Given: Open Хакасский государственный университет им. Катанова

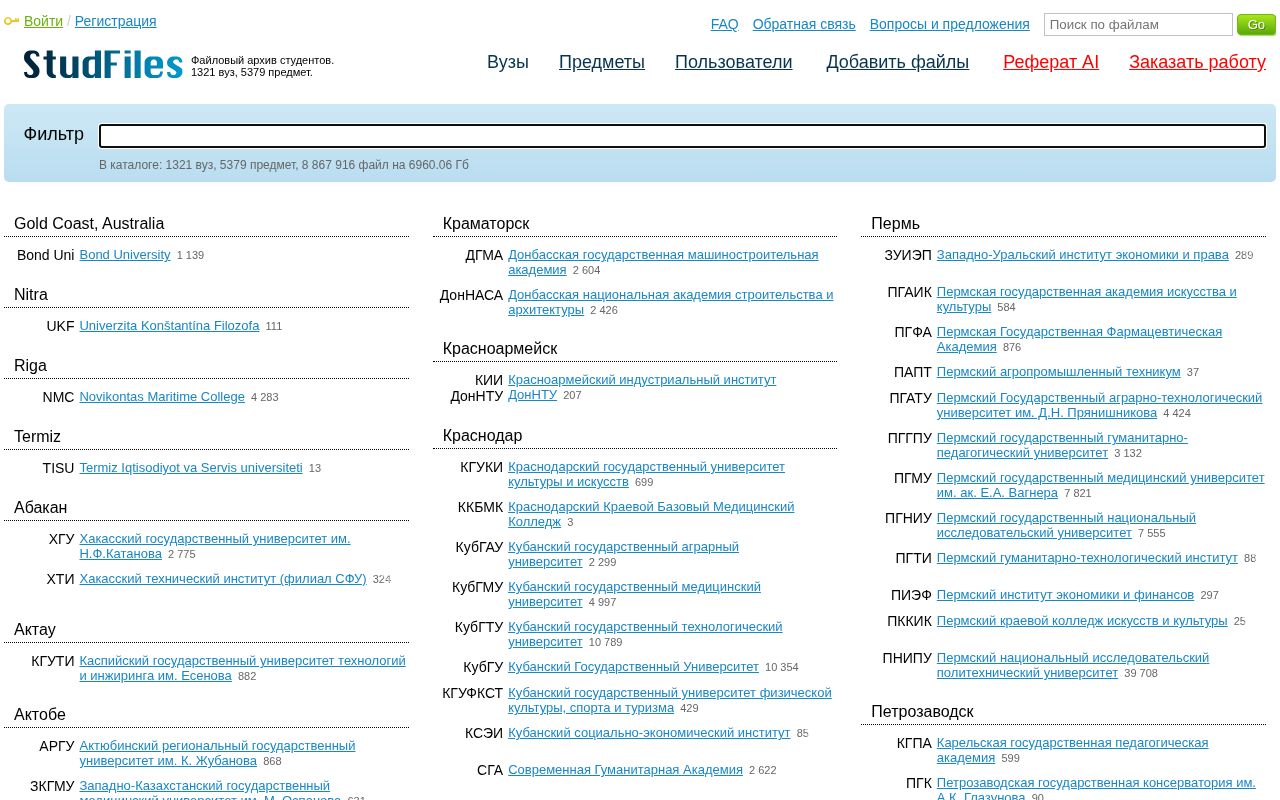Looking at the screenshot, I should 215,546.
